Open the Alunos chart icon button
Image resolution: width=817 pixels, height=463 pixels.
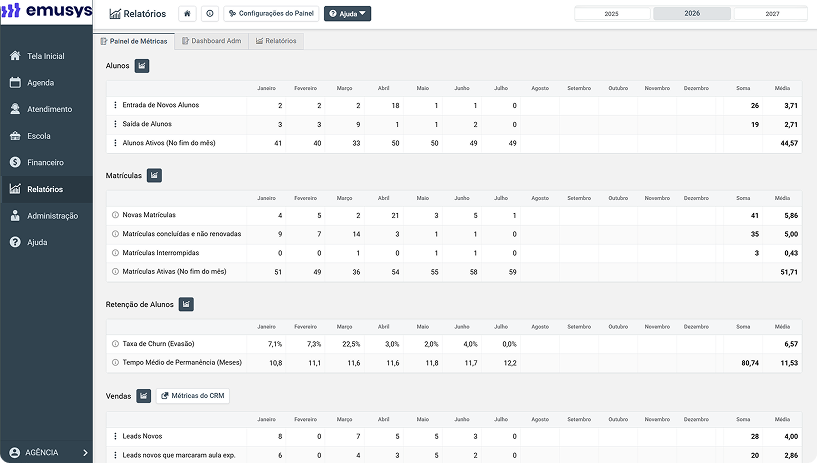(142, 66)
